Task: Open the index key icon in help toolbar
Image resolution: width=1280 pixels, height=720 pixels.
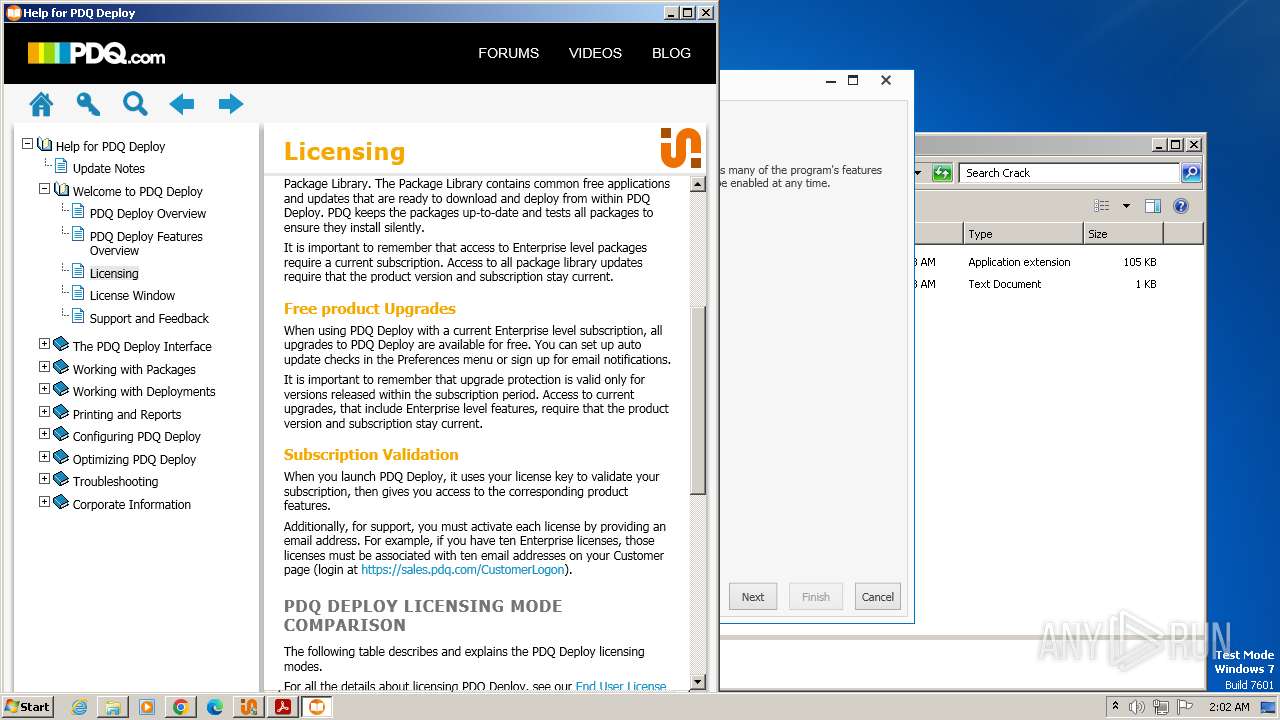Action: pos(88,104)
